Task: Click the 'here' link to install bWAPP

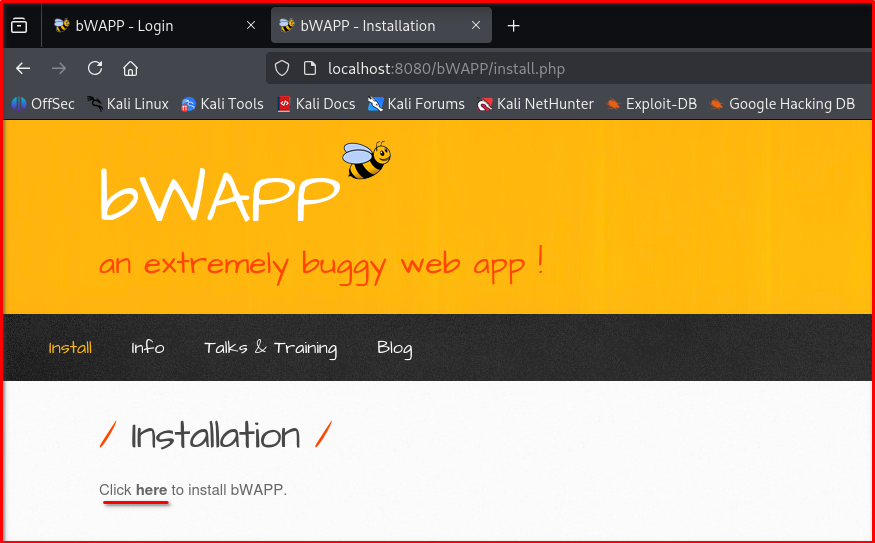Action: tap(151, 490)
